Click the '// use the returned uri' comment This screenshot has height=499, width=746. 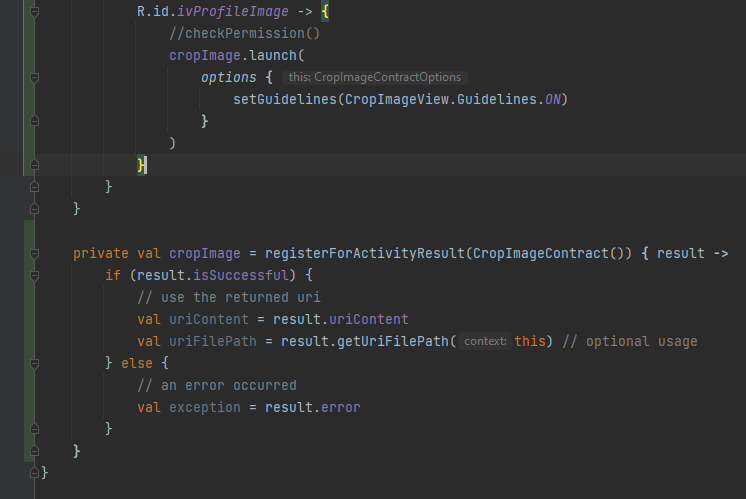(x=229, y=297)
